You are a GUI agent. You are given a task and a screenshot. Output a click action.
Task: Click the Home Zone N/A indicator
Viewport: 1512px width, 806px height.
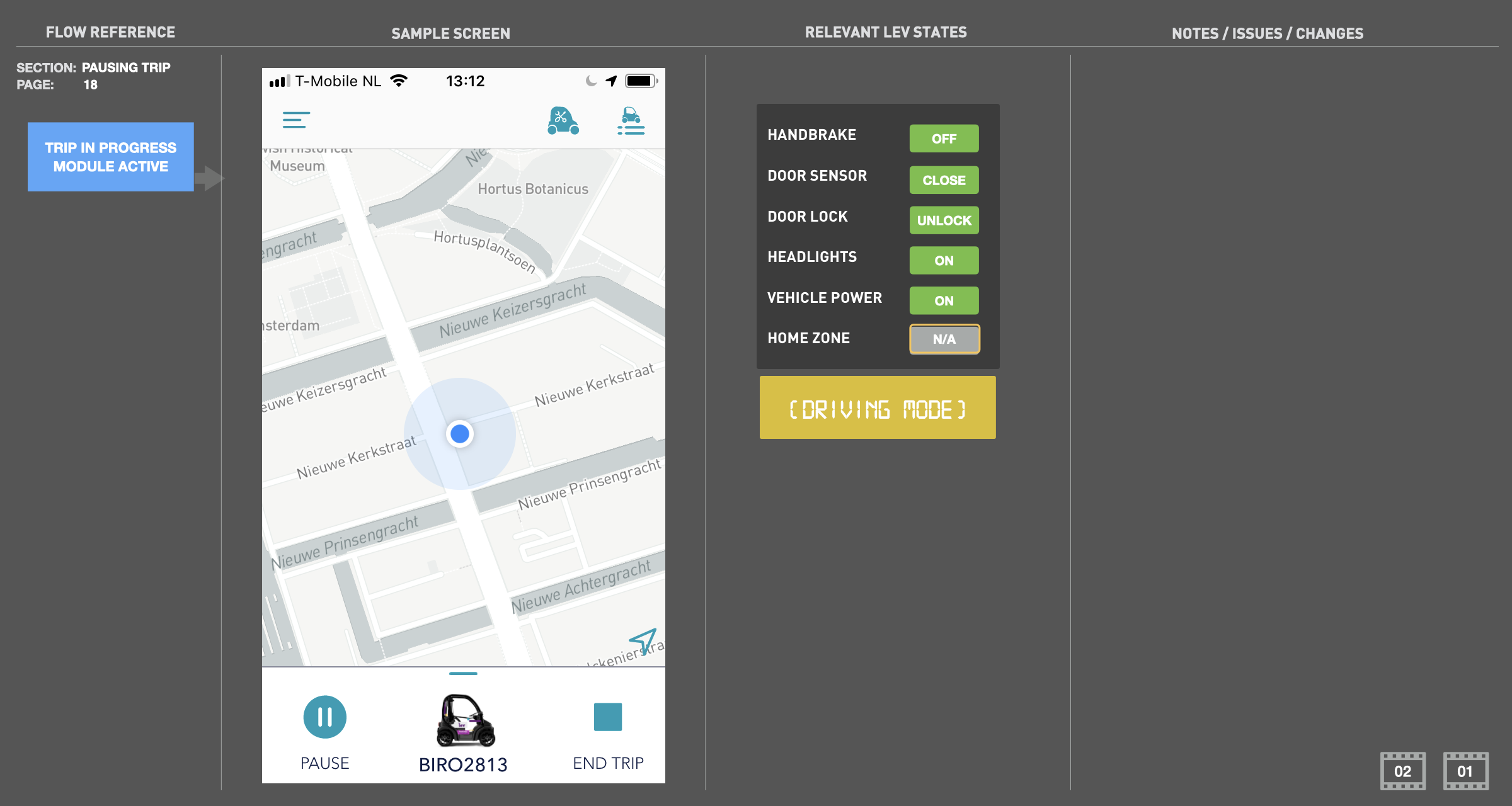tap(944, 339)
